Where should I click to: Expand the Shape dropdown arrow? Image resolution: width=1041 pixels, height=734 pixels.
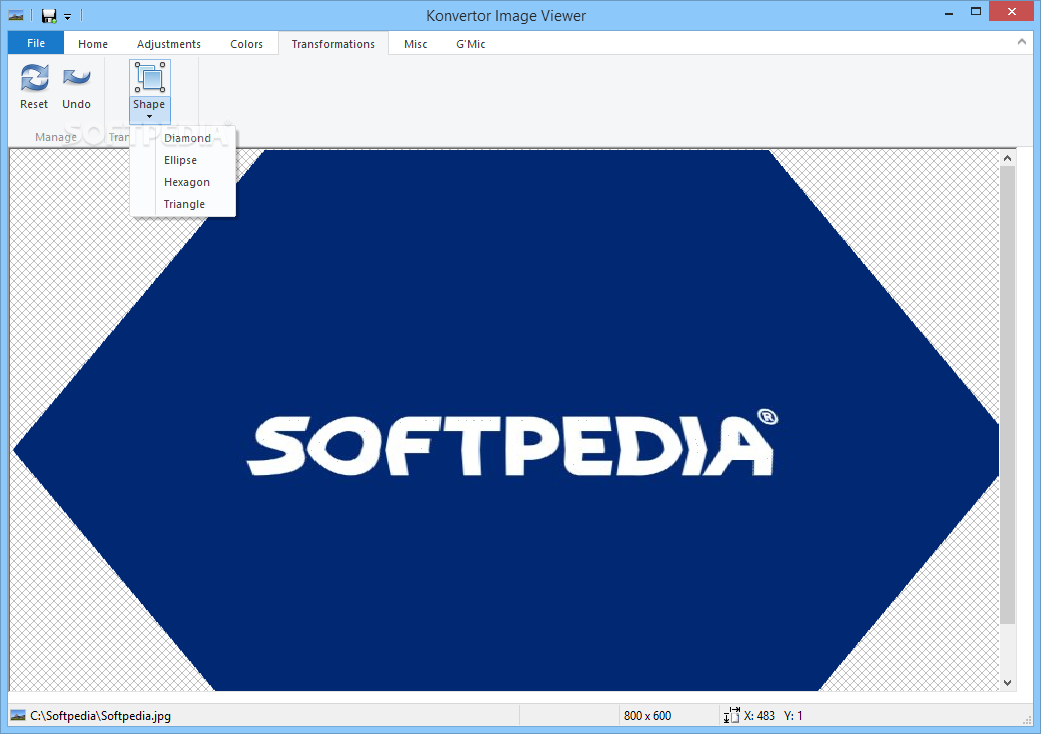pos(149,117)
